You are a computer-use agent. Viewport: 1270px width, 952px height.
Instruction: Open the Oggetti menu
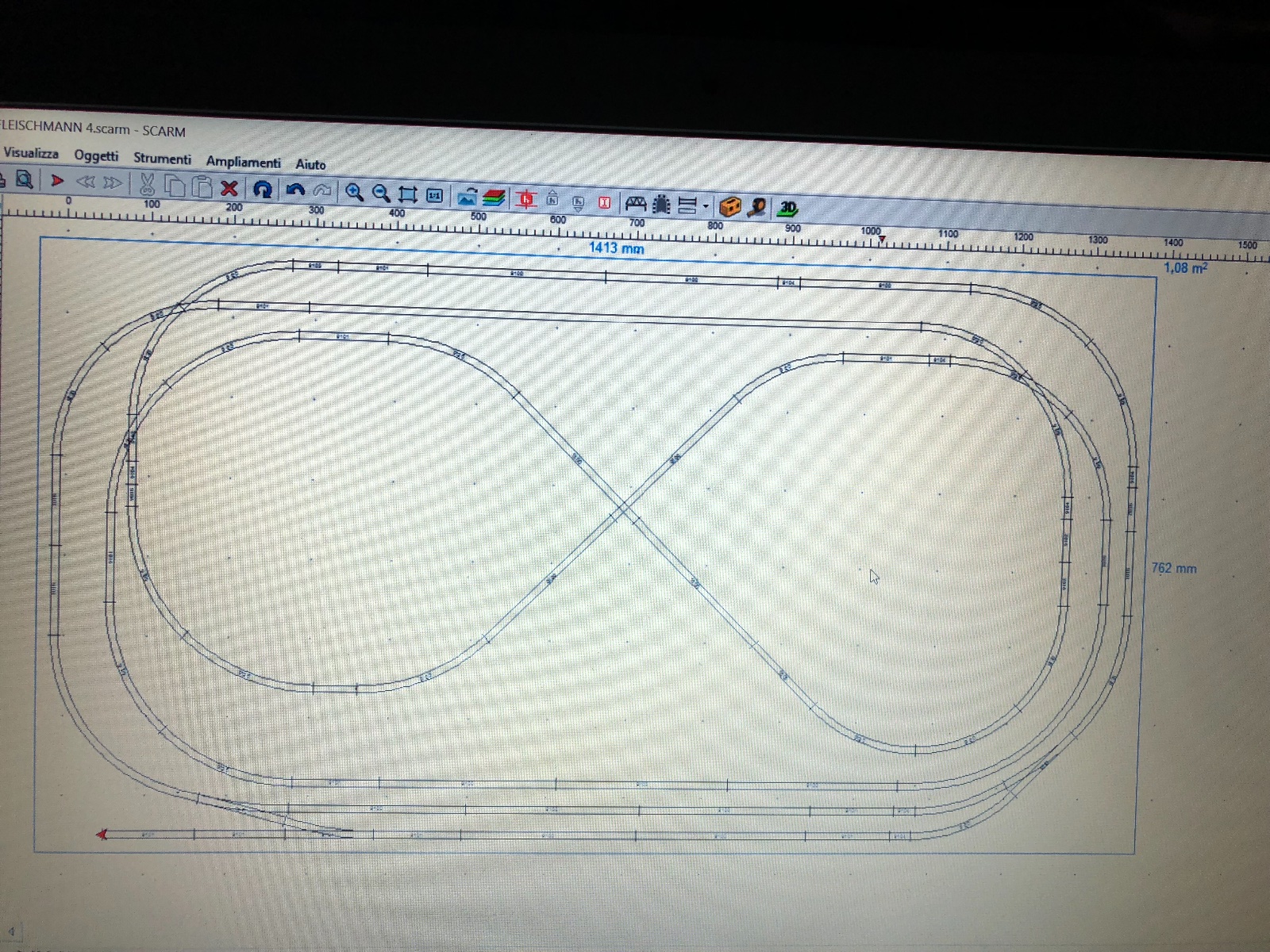click(x=96, y=155)
